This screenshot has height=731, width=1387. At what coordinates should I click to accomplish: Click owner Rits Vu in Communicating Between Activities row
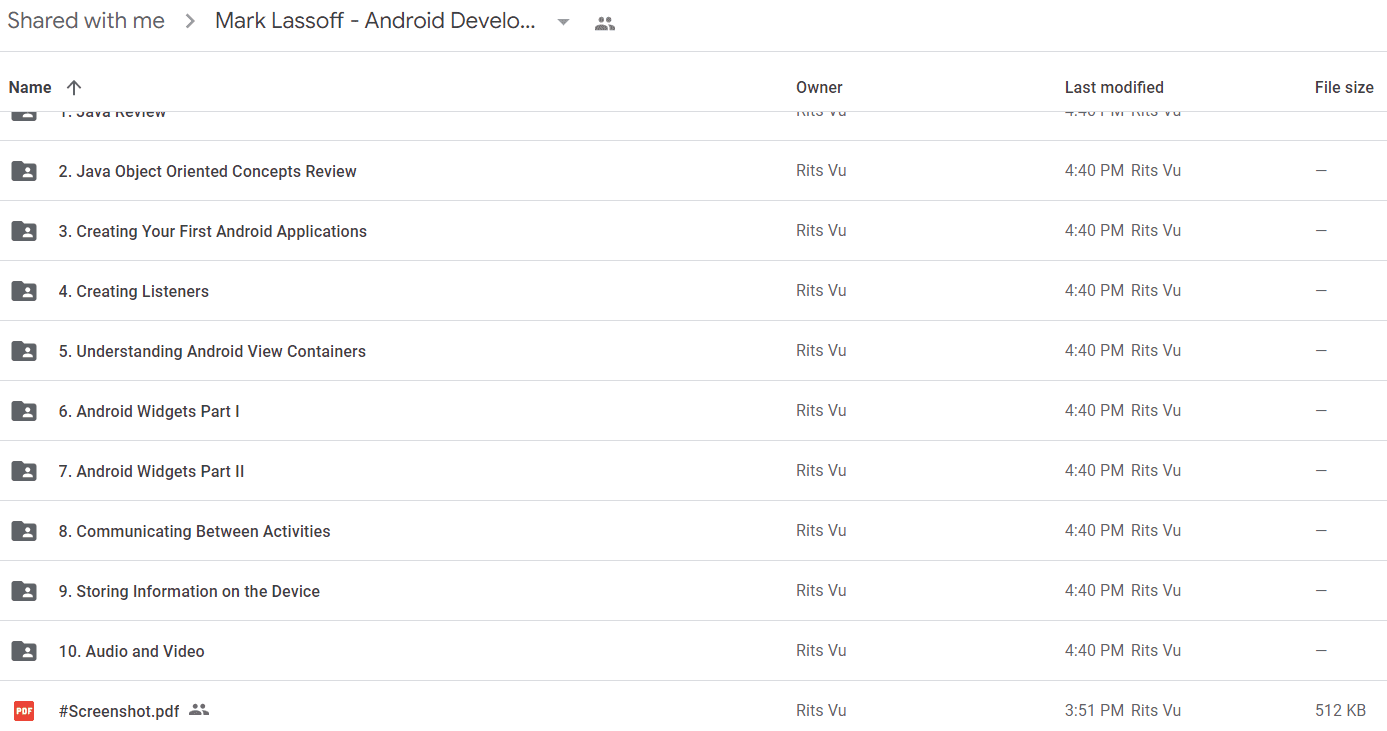821,530
